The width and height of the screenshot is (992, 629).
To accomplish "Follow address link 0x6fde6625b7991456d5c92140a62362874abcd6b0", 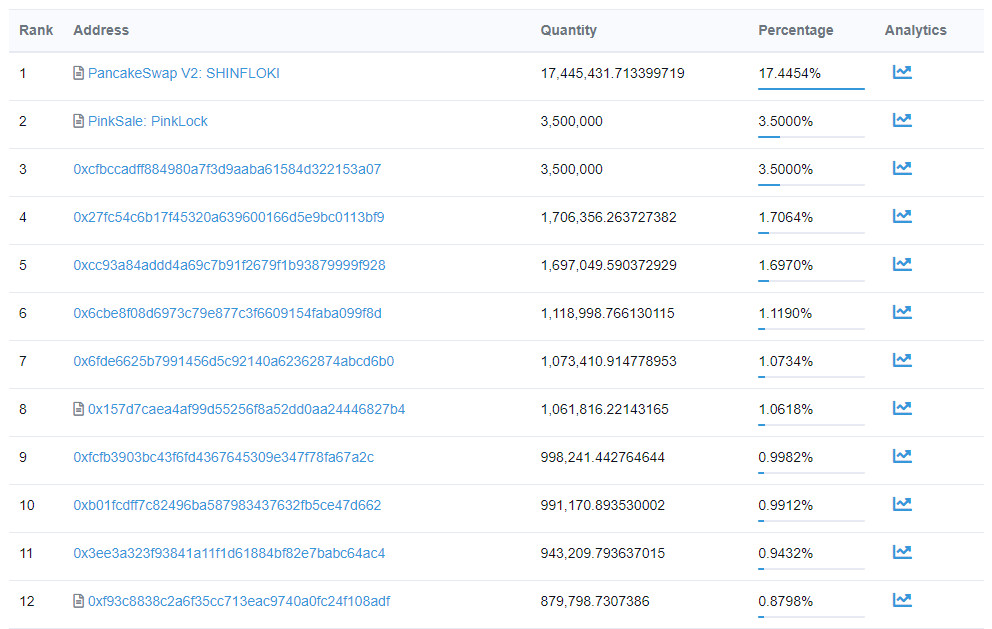I will coord(233,361).
